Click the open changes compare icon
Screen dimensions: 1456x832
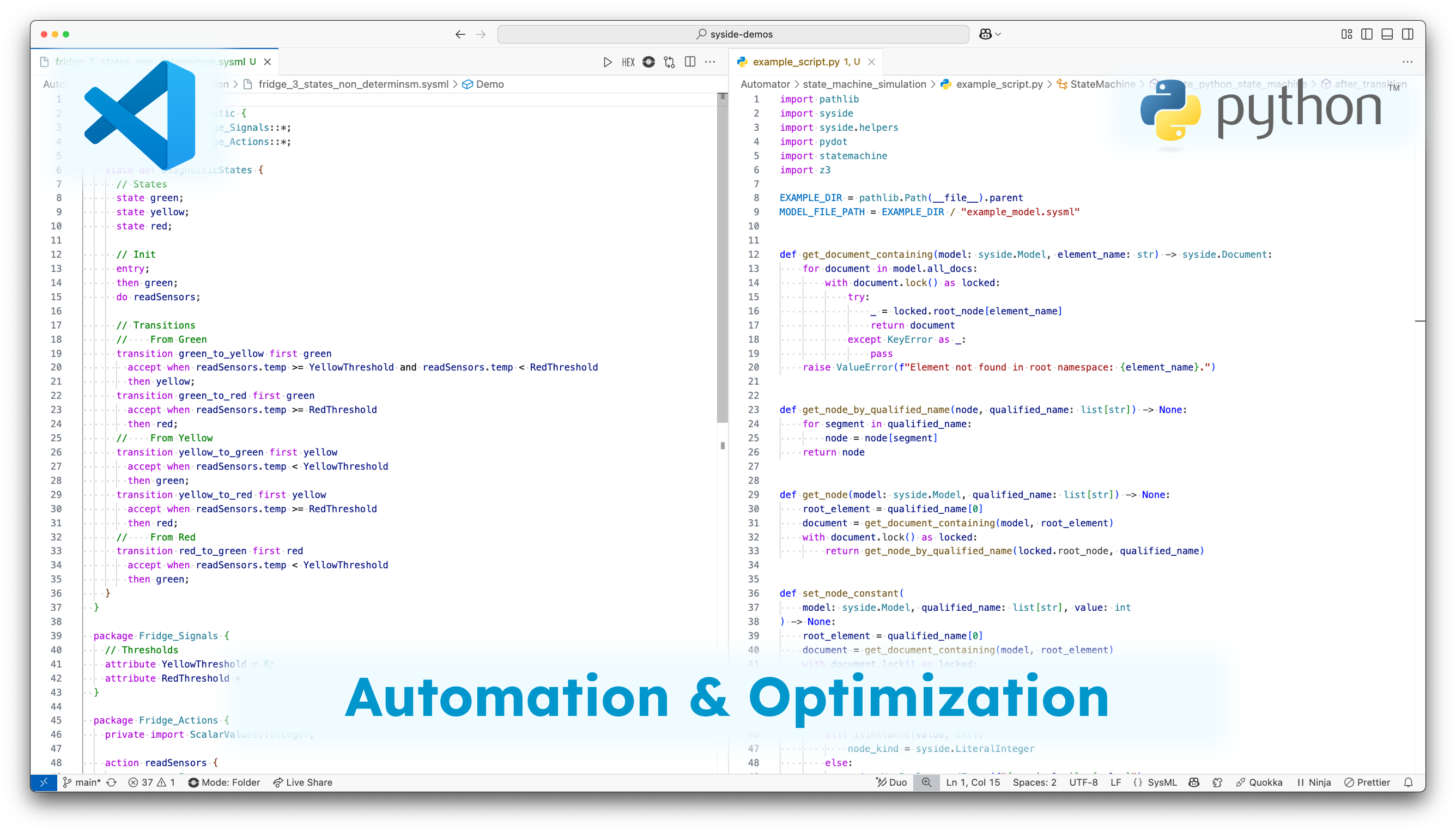(669, 62)
